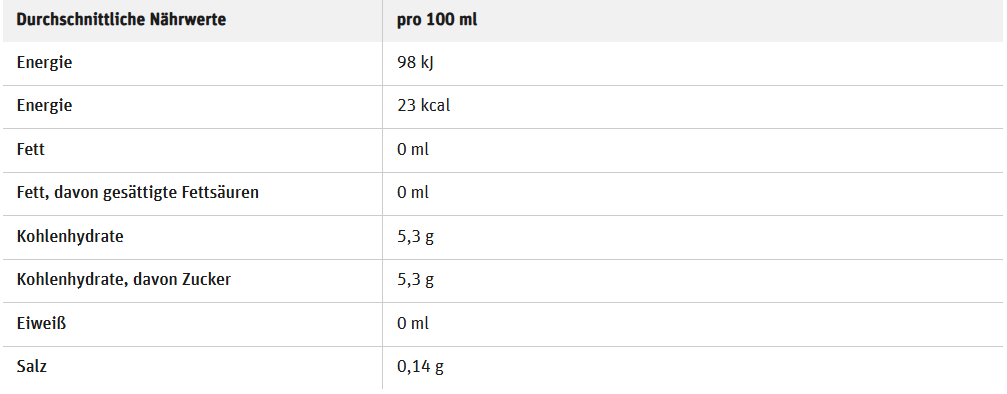Click the 'pro 100 ml' column header
Screen dimensions: 1007x394
point(437,20)
